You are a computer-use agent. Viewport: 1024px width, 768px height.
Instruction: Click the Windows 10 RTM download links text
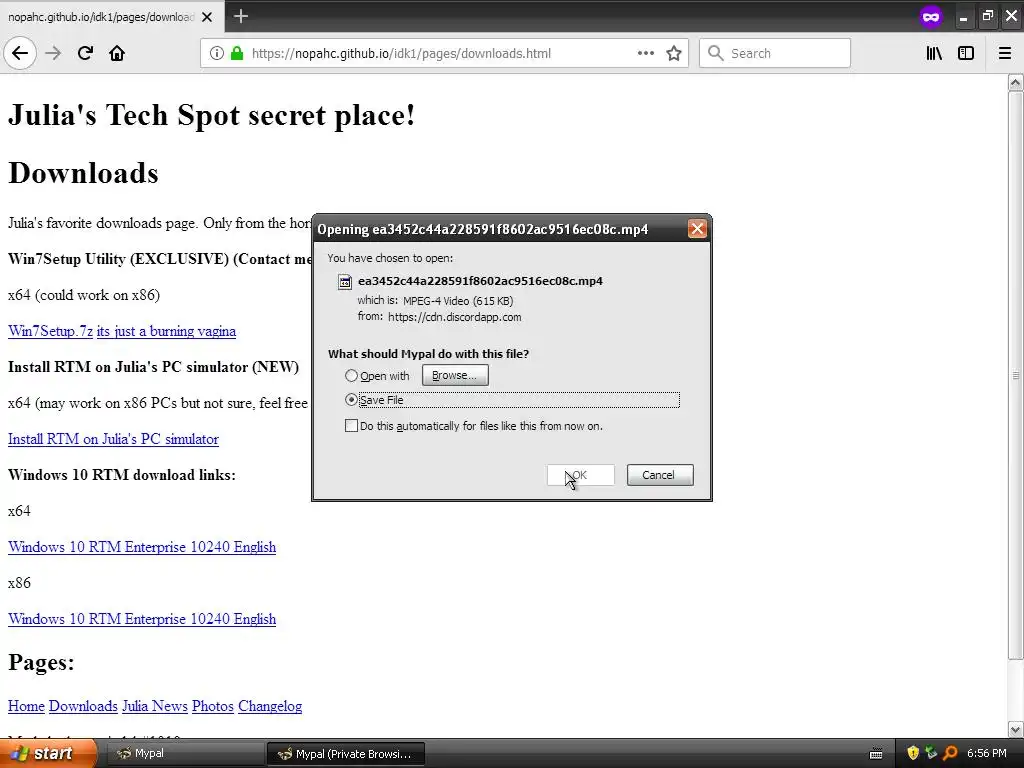121,475
